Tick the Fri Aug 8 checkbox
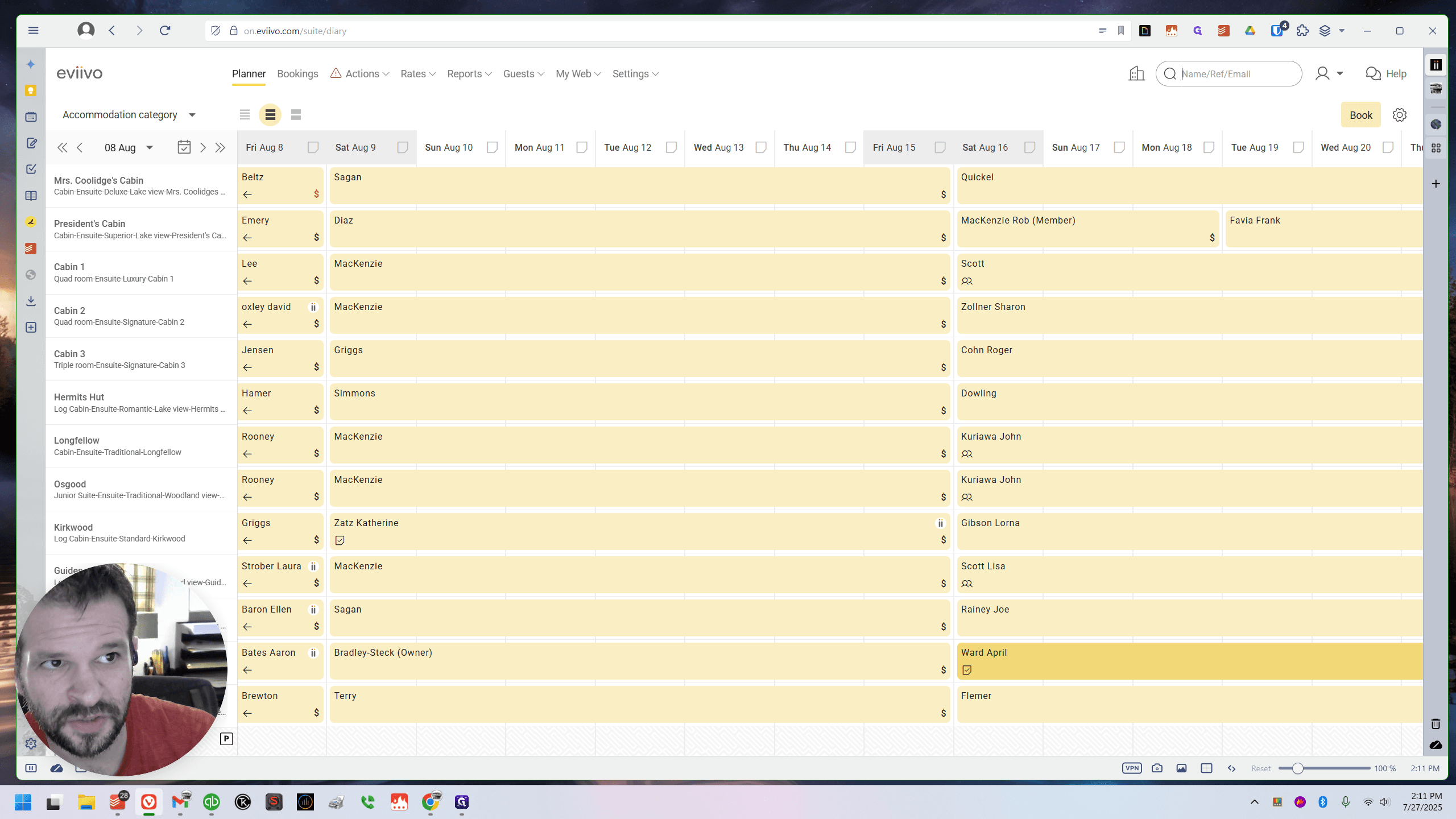 pos(313,148)
